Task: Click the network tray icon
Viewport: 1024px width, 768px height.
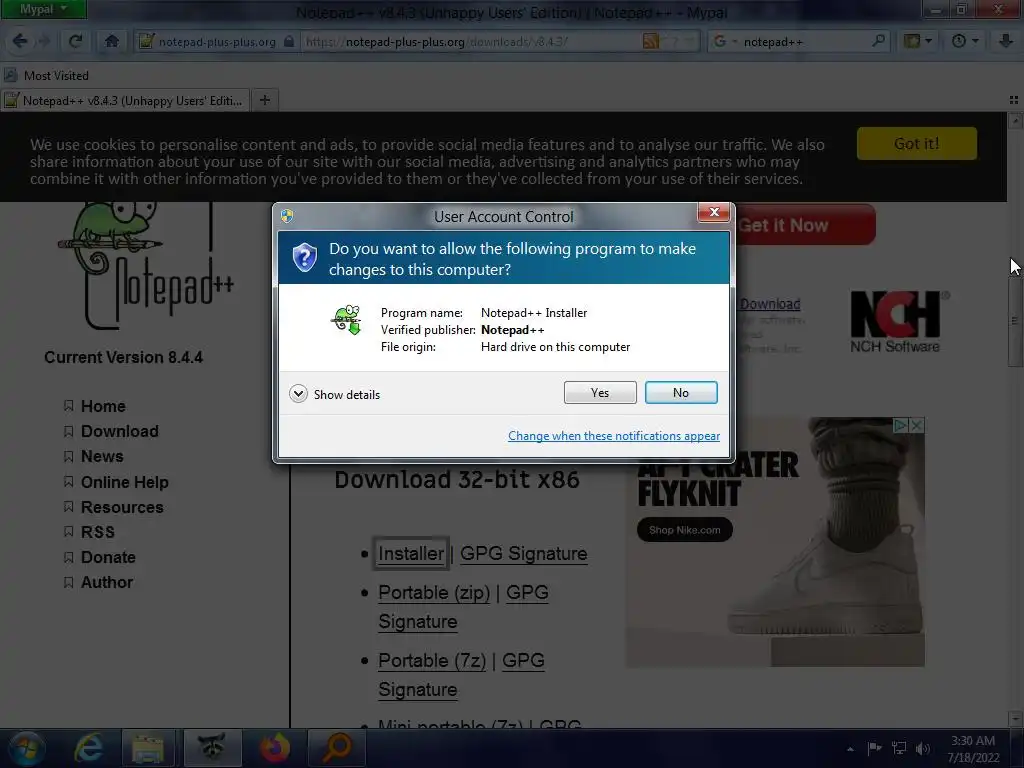Action: [x=899, y=748]
